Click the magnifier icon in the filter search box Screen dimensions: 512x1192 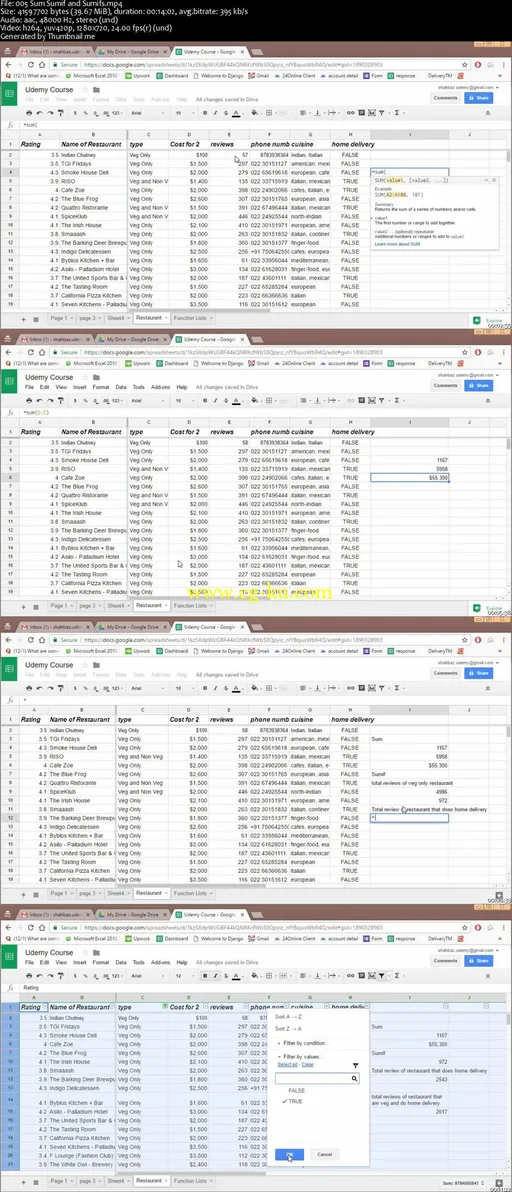pyautogui.click(x=354, y=1078)
